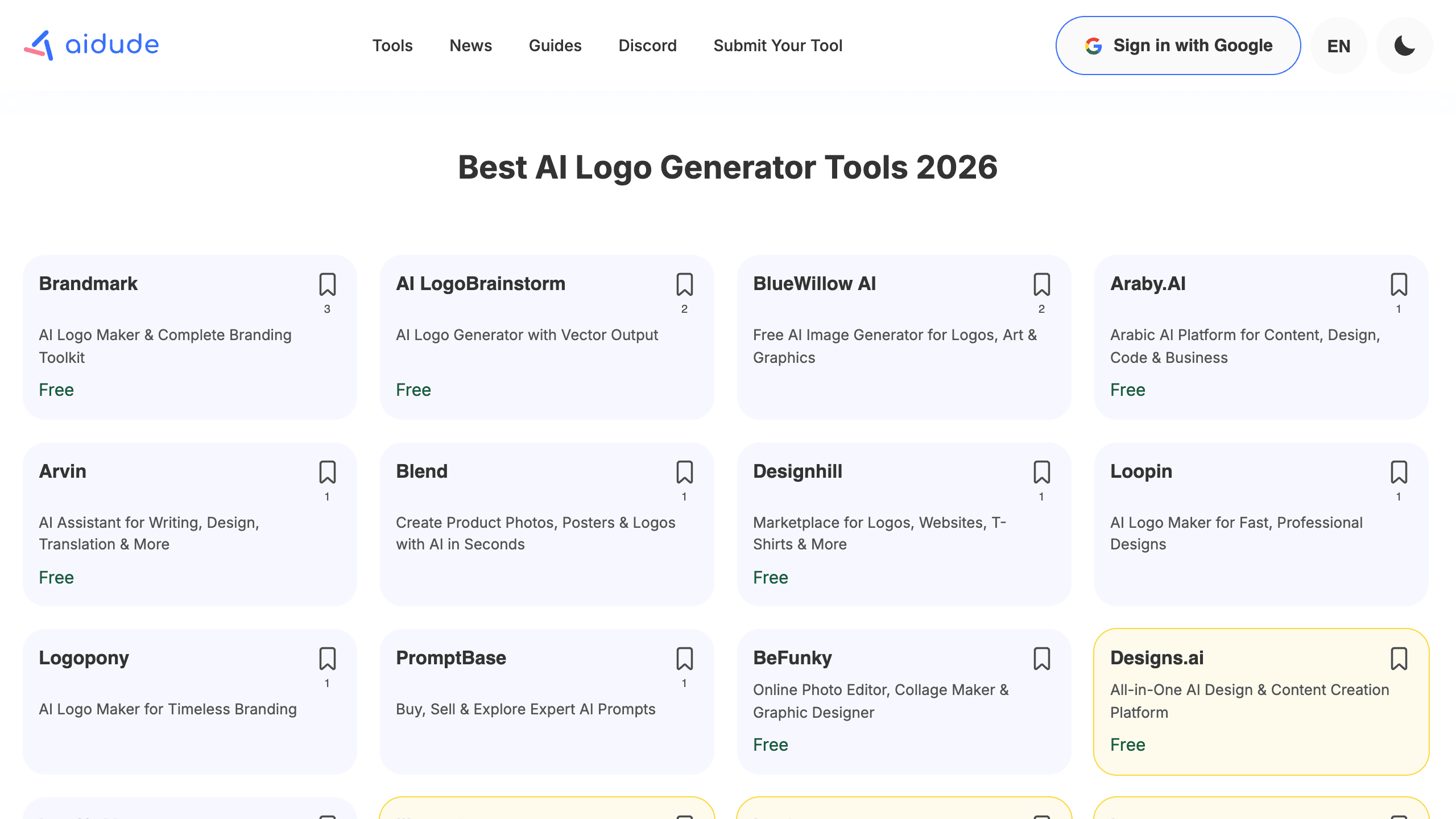The image size is (1456, 819).
Task: Click the bookmark count under BlueWillow AI
Action: tap(1041, 309)
